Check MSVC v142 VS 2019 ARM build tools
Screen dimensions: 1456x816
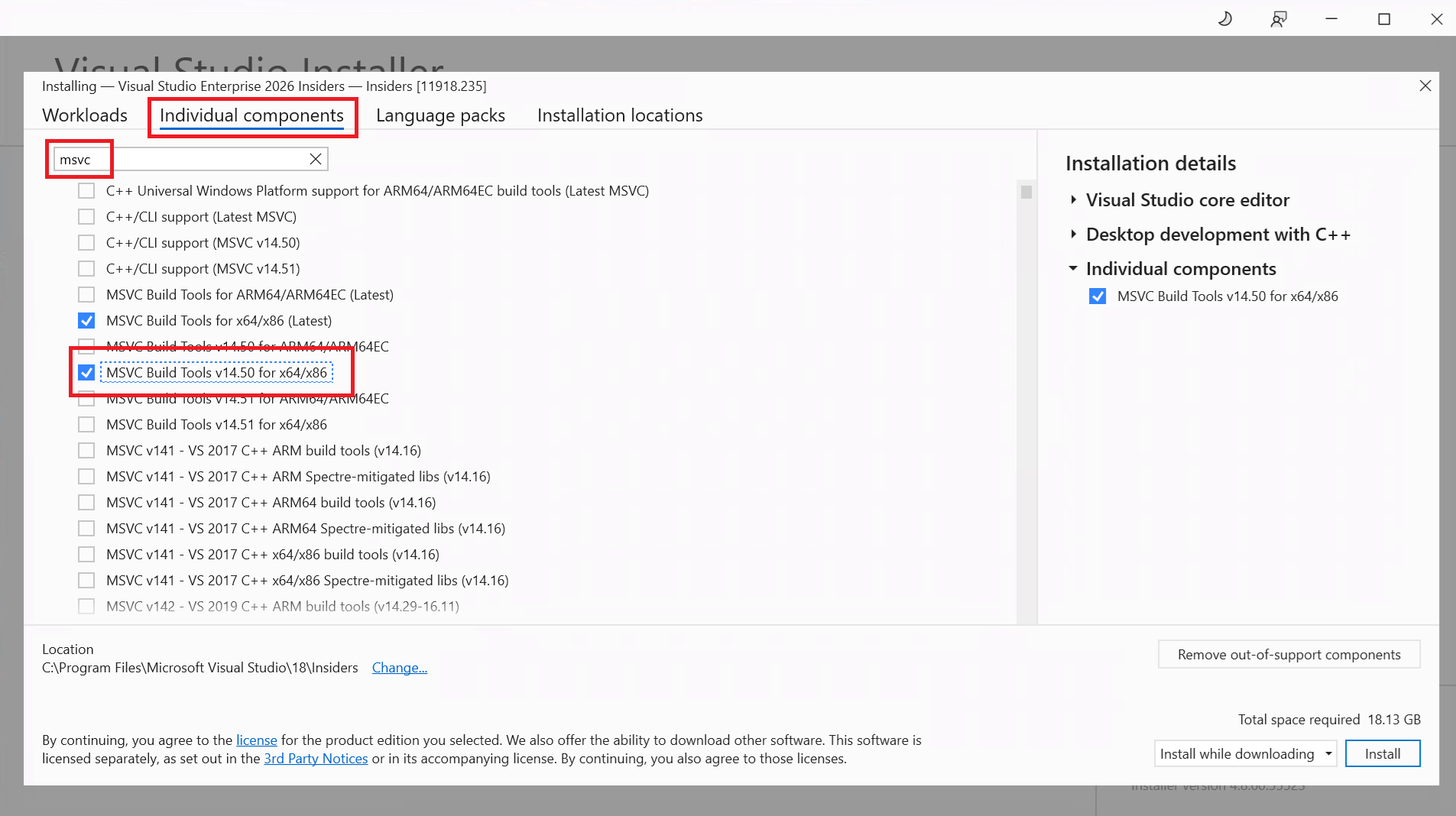click(x=86, y=607)
